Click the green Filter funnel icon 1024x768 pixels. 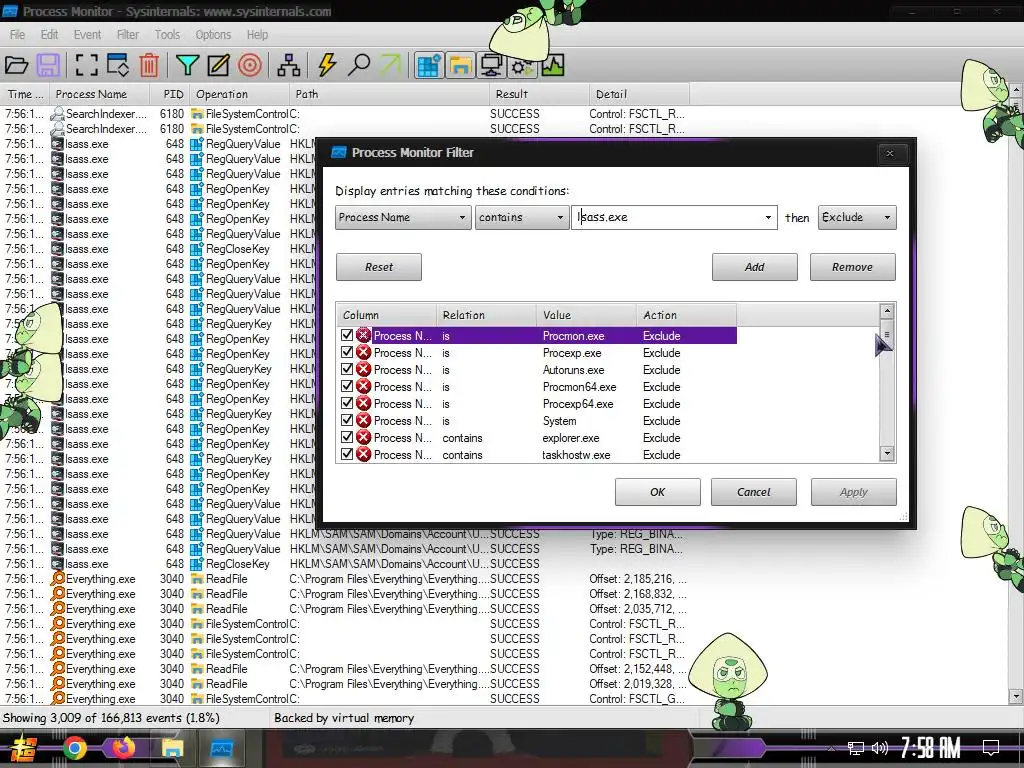point(187,65)
